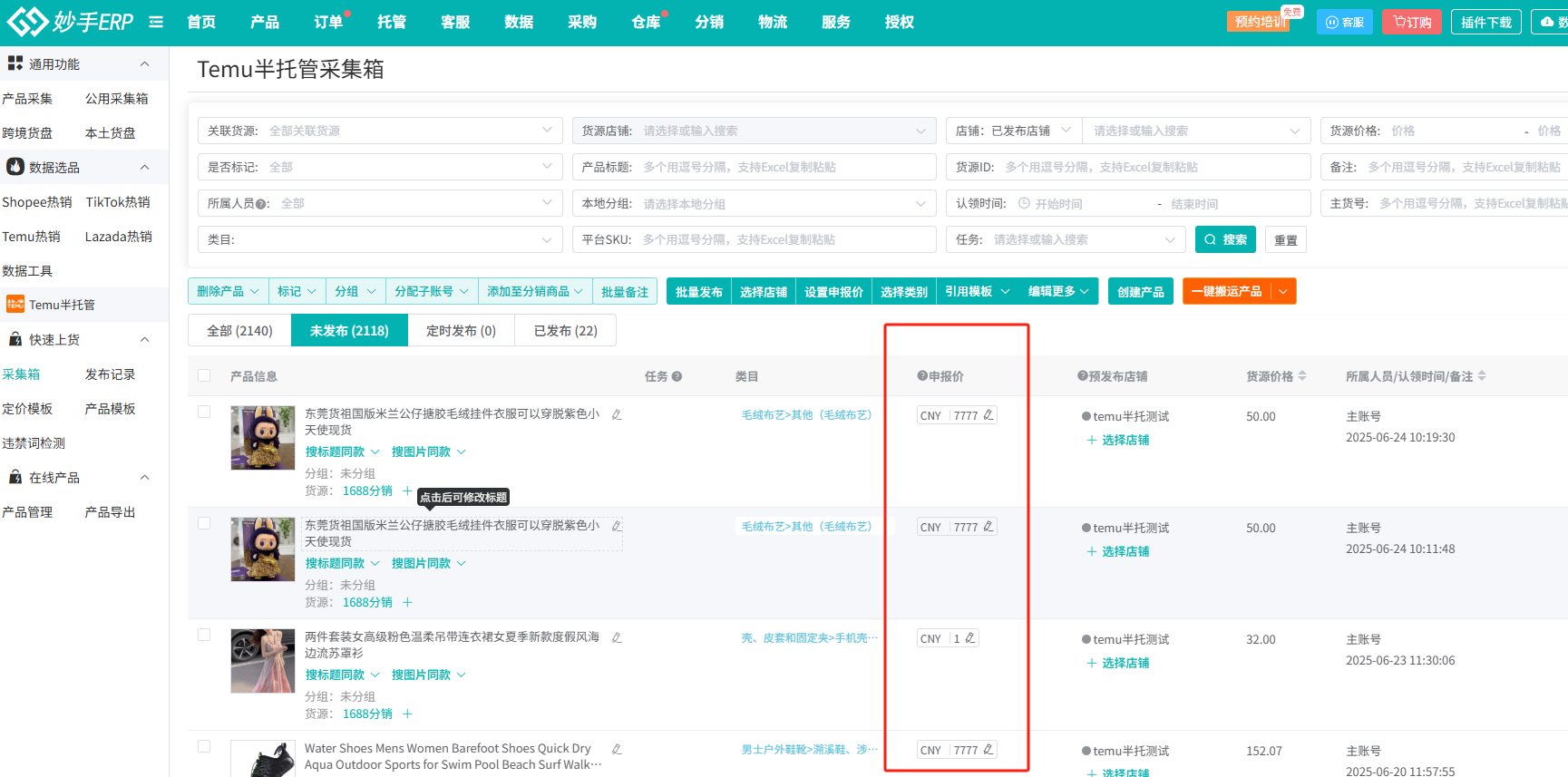Click plus icon next to first 1688分销 source

point(407,490)
